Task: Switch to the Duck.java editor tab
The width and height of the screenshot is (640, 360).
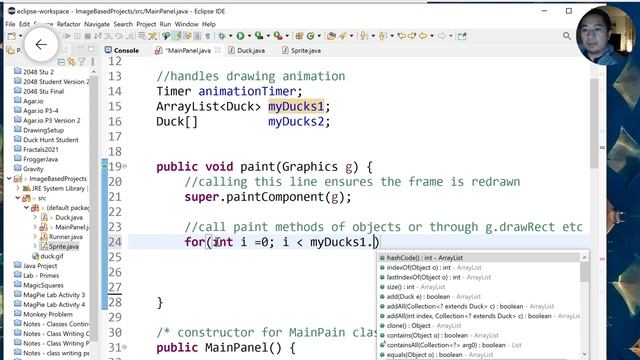Action: click(247, 50)
